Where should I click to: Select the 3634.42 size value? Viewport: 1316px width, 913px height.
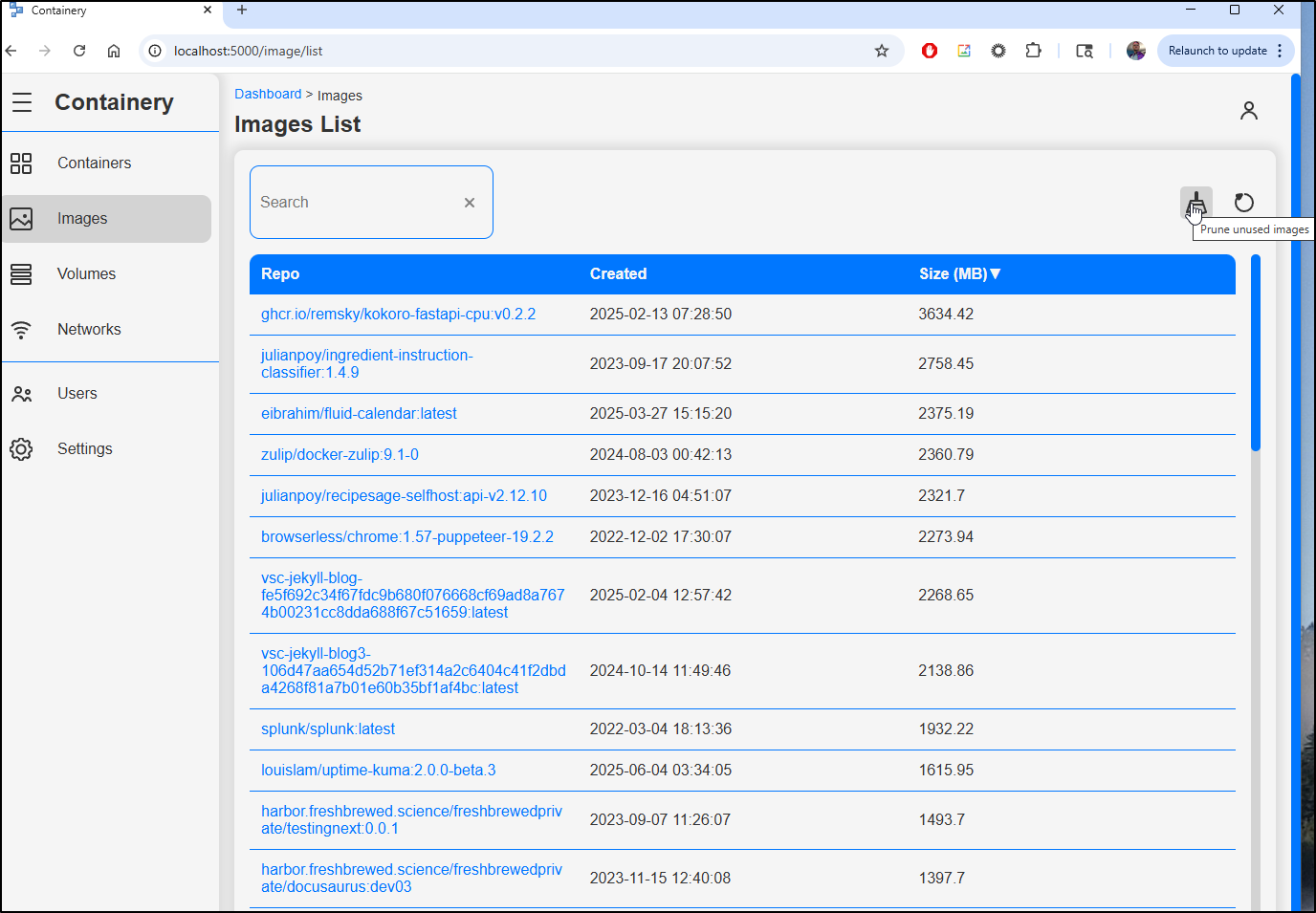point(946,315)
